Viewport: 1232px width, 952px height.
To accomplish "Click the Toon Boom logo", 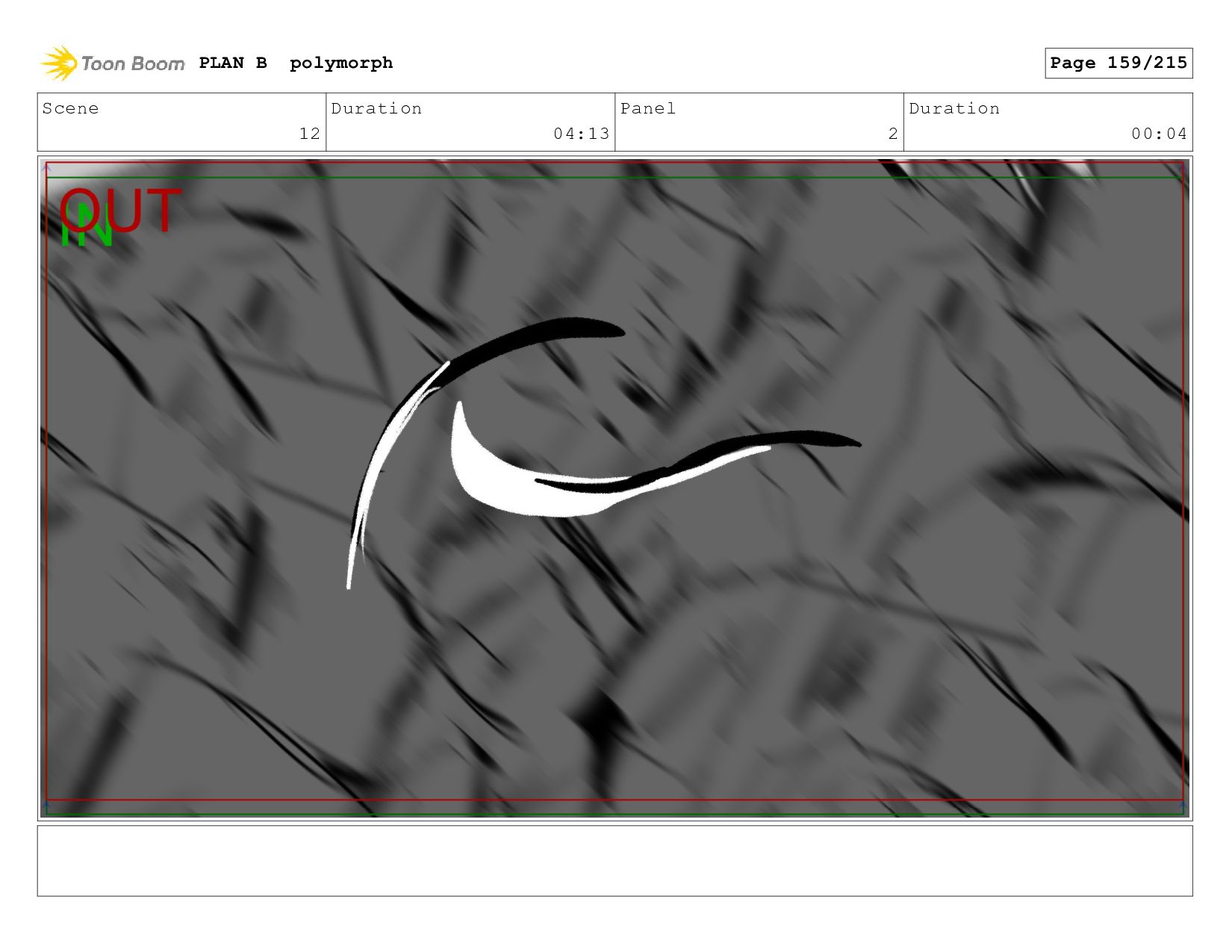I will point(112,63).
